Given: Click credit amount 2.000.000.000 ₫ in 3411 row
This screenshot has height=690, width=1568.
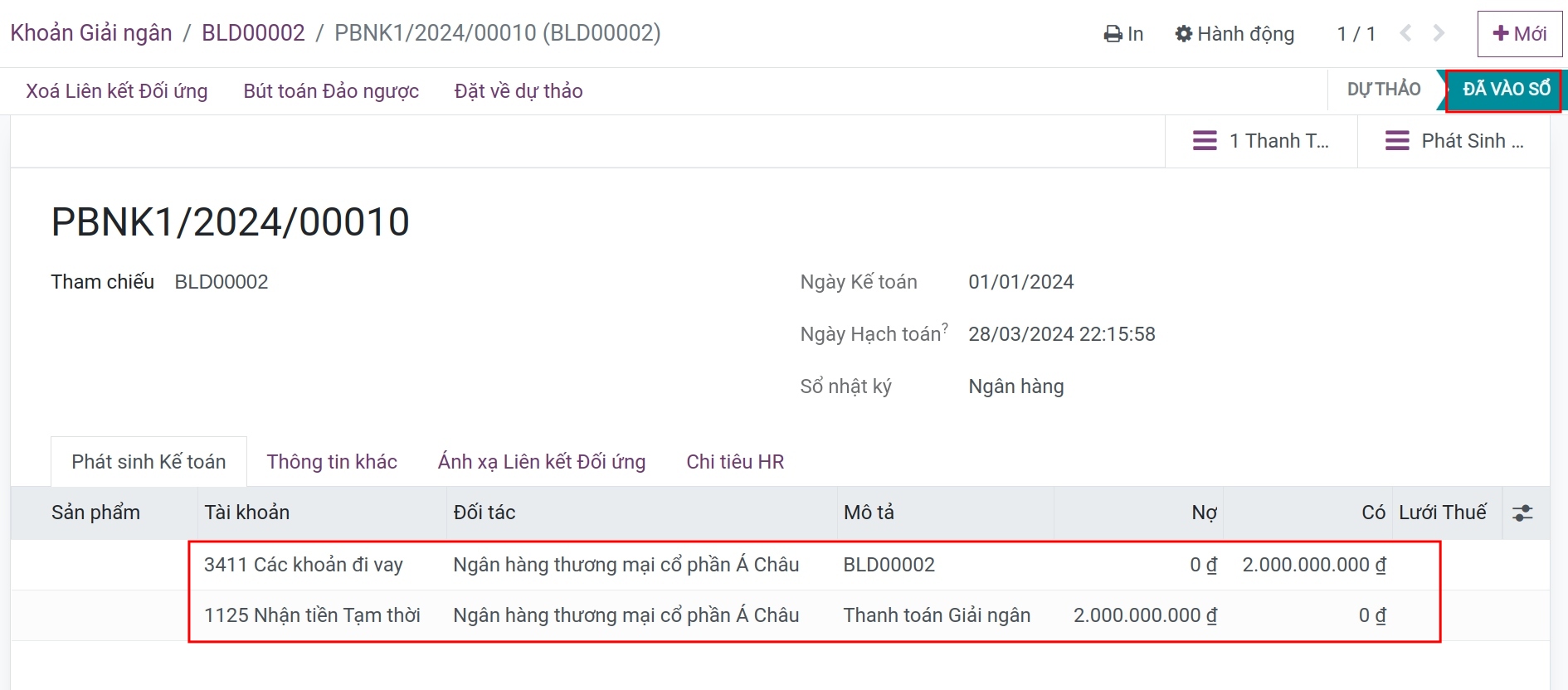Looking at the screenshot, I should coord(1314,565).
